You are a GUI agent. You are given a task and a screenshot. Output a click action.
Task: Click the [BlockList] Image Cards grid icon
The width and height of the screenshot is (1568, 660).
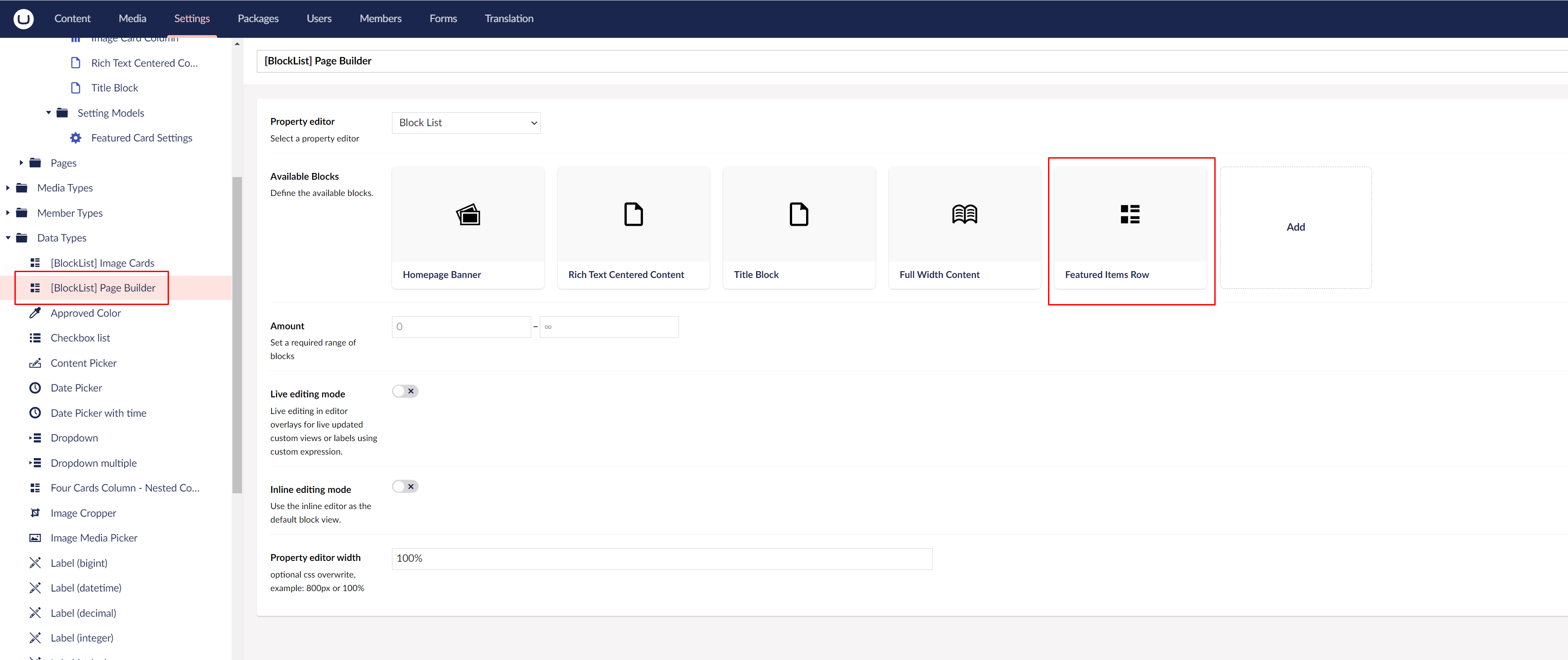pyautogui.click(x=35, y=262)
